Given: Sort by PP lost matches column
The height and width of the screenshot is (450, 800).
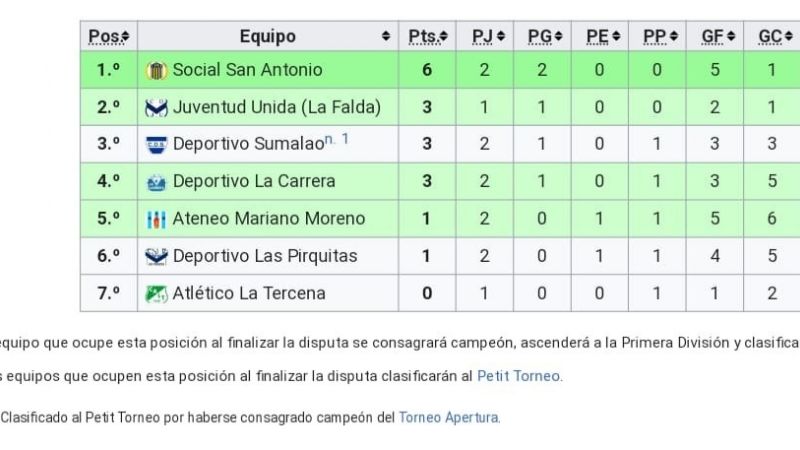Looking at the screenshot, I should (x=660, y=37).
